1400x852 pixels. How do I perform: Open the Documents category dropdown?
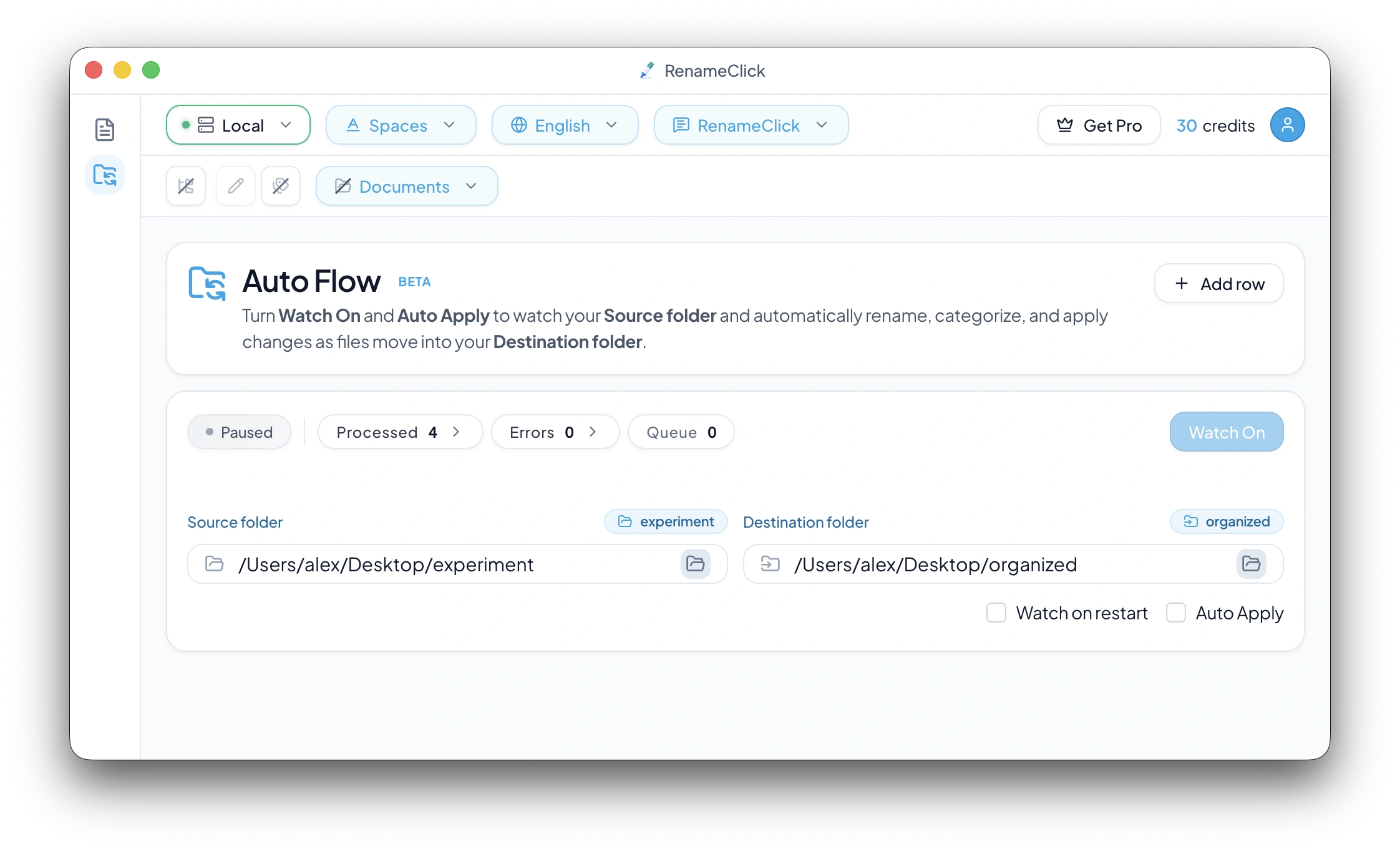click(406, 186)
